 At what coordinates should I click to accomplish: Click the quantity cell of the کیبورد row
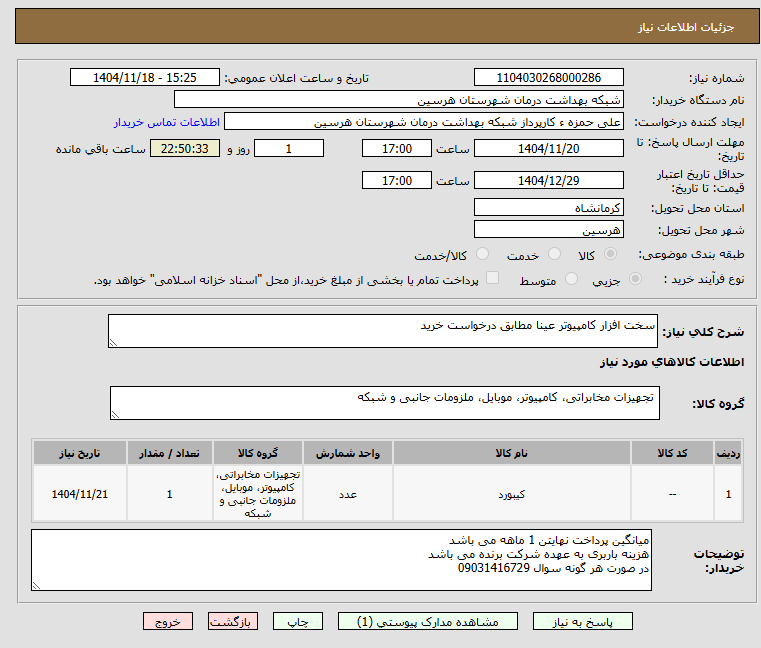[x=169, y=494]
